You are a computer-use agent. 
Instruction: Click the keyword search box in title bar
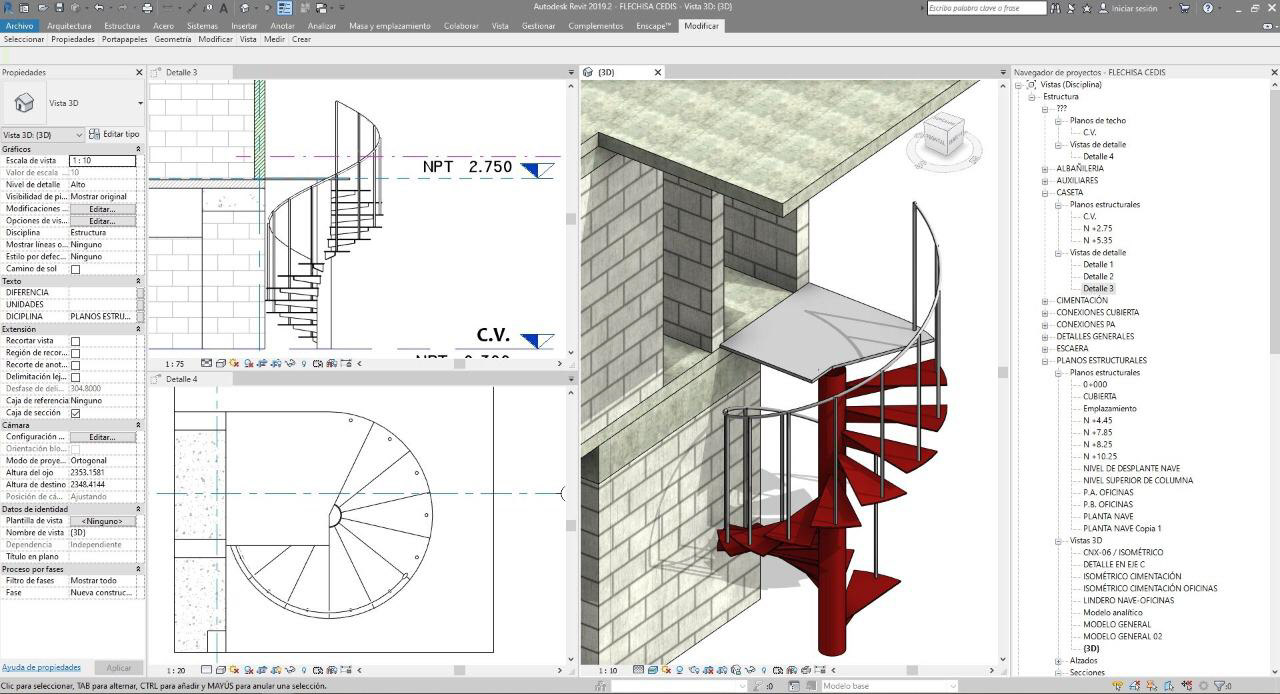point(986,8)
